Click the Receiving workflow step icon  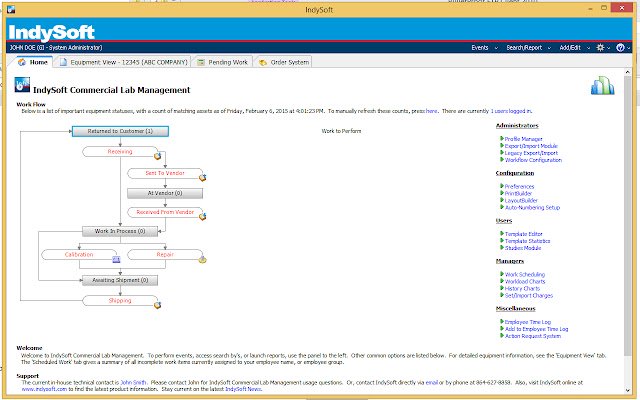(157, 156)
